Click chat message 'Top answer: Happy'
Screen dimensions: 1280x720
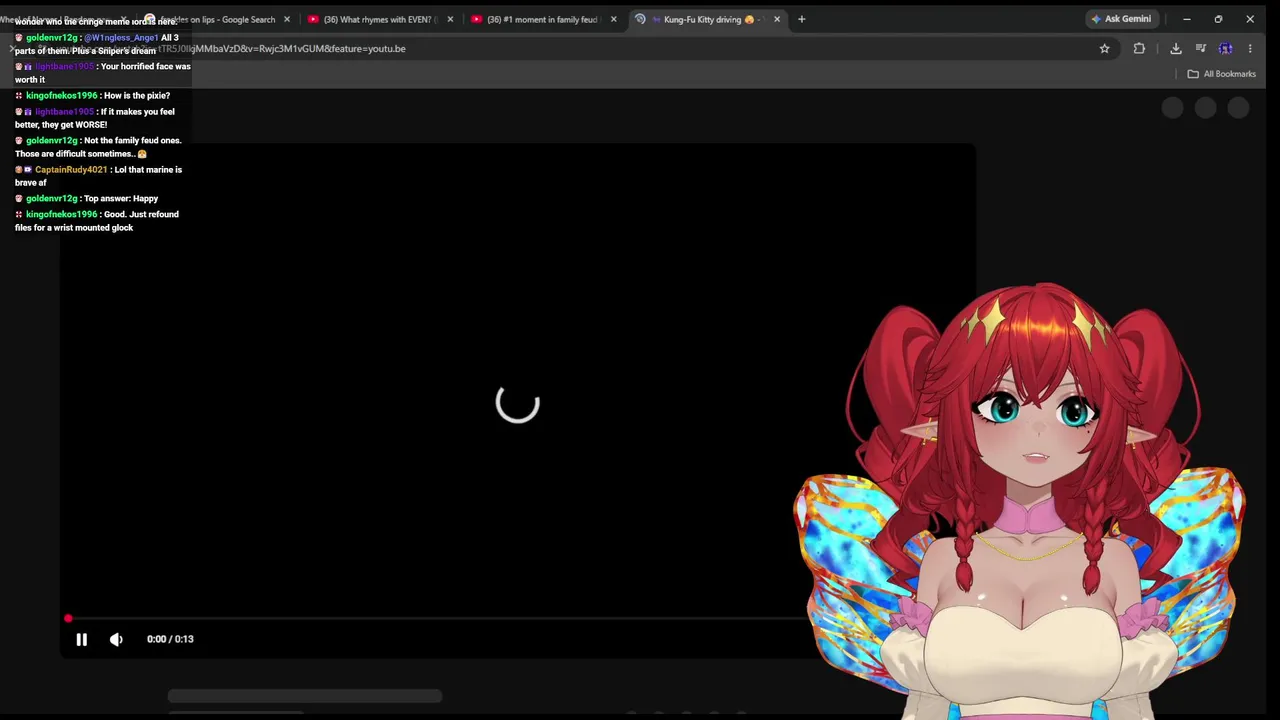tap(121, 199)
